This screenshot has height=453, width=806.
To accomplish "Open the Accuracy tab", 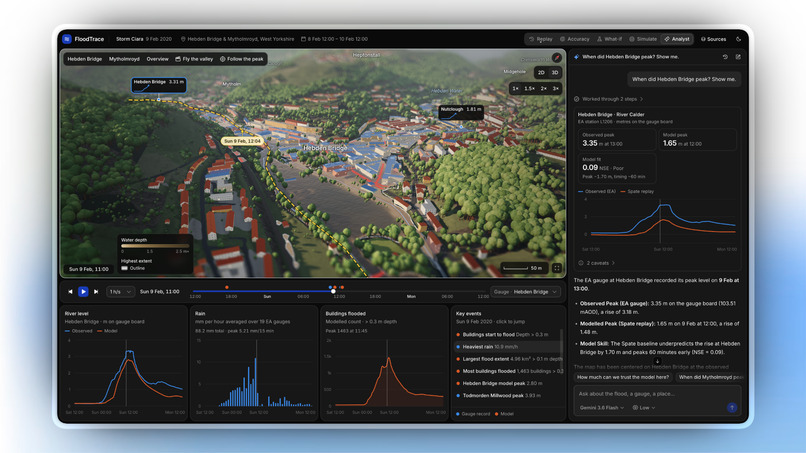I will pyautogui.click(x=574, y=39).
